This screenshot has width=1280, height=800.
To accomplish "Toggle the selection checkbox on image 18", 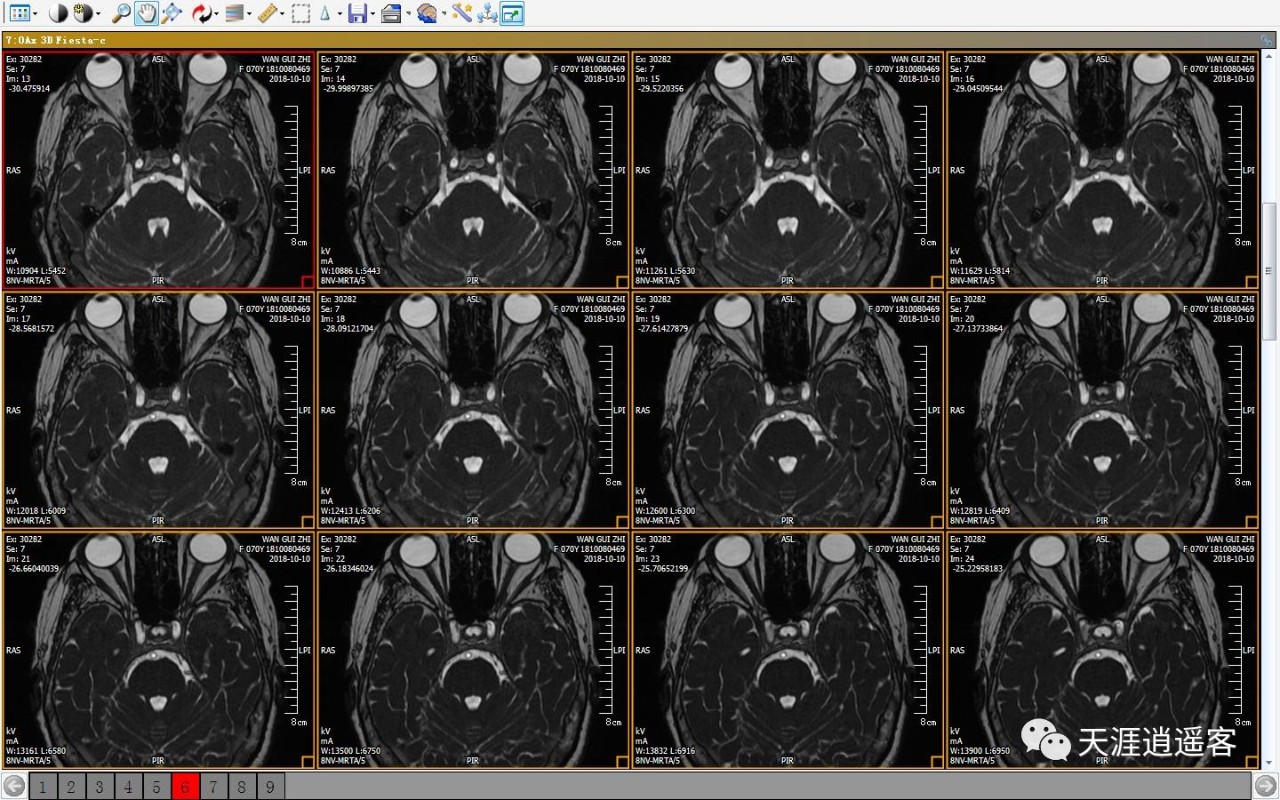I will click(x=622, y=521).
